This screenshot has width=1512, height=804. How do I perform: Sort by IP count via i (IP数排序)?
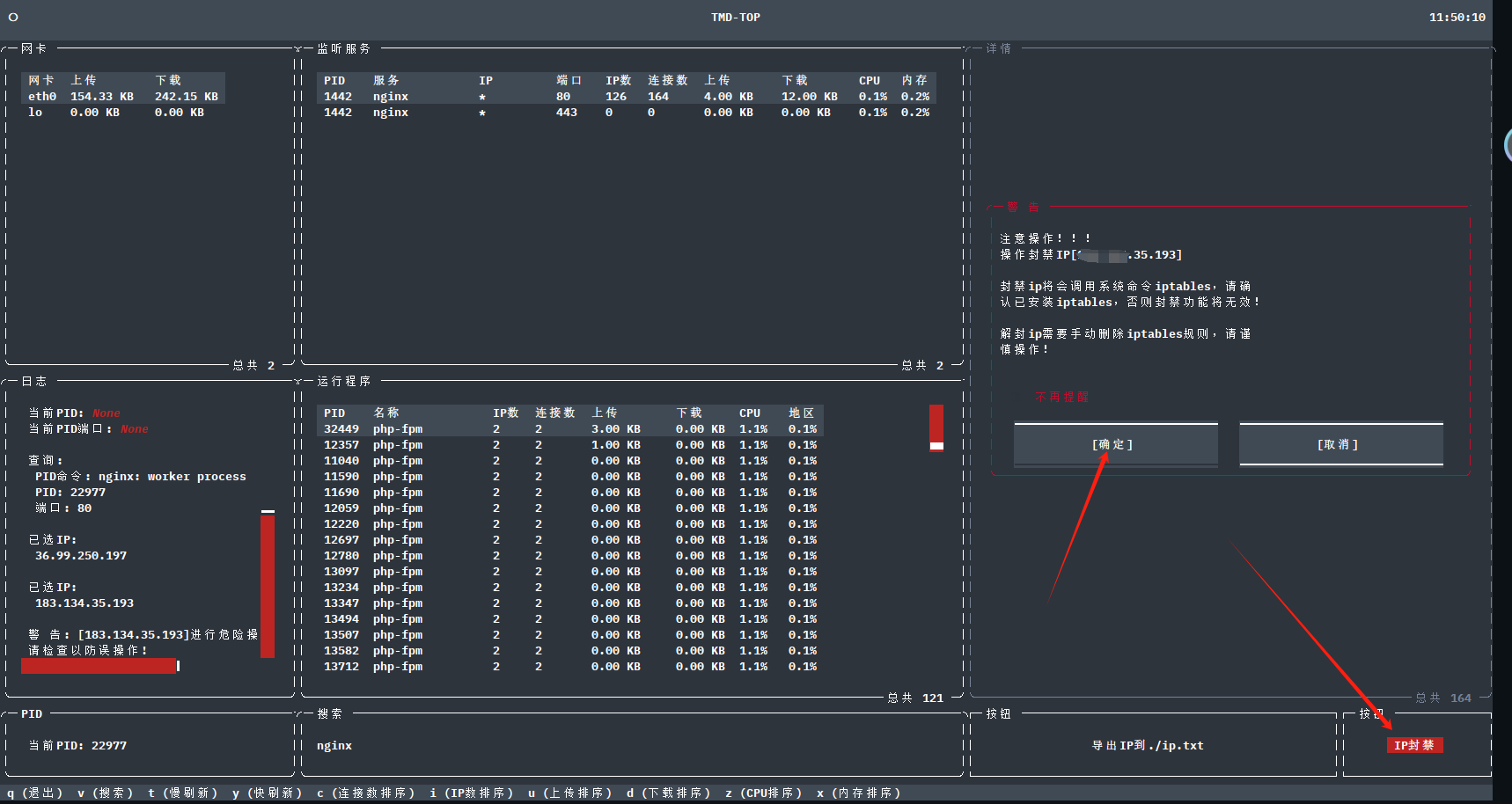coord(471,793)
